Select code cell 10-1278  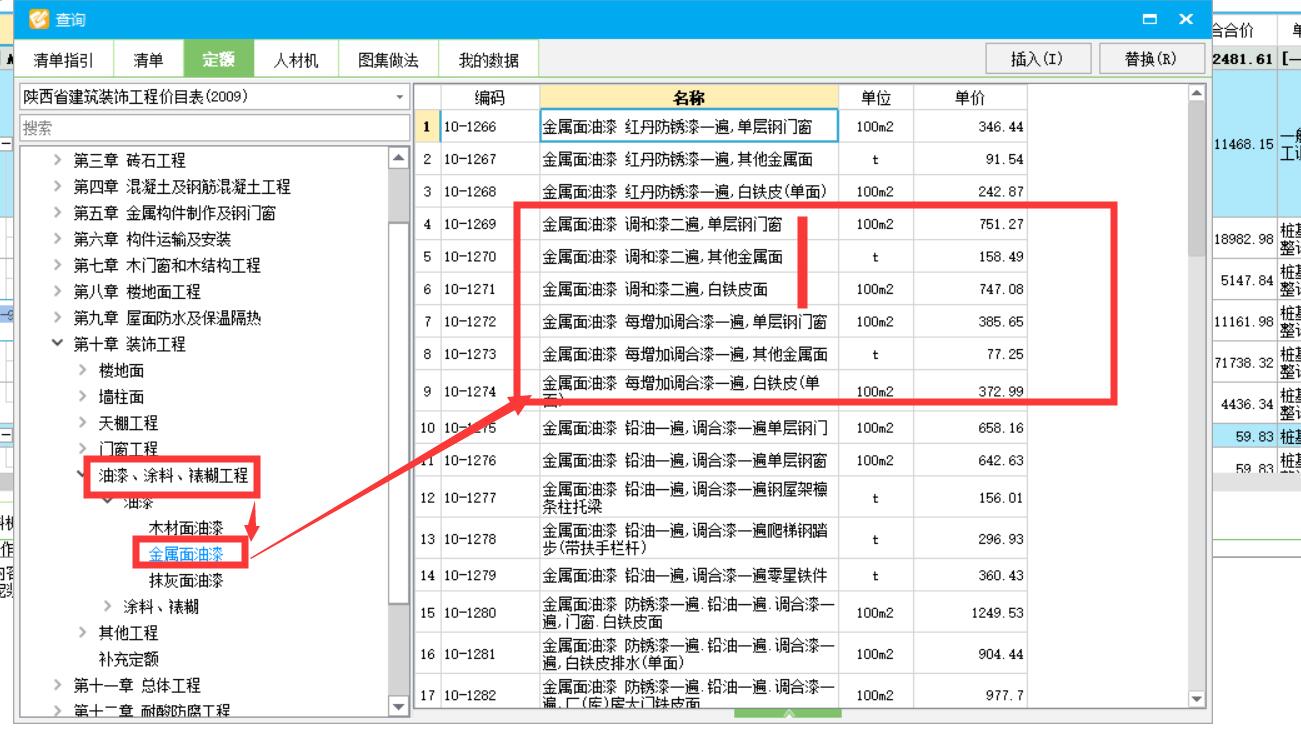[x=490, y=538]
